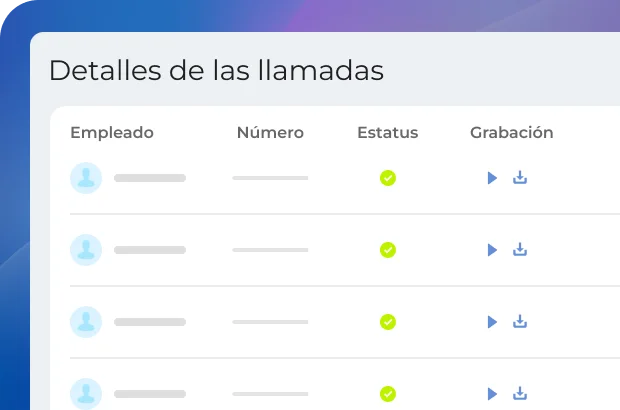Click the fourth row's green status checkmark
620x410 pixels.
[388, 394]
